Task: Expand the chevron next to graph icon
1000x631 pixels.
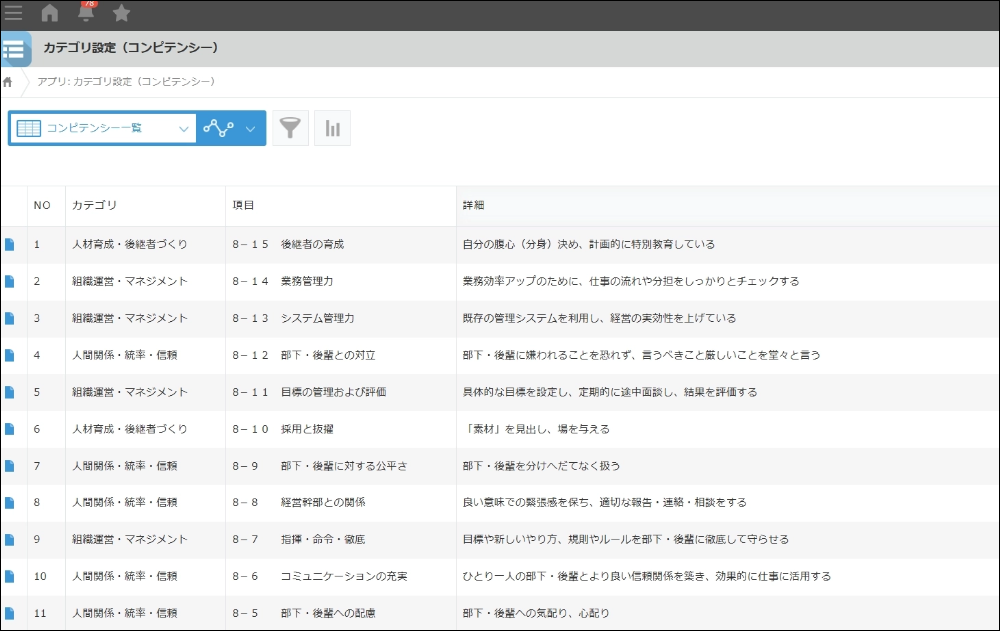Action: 251,129
